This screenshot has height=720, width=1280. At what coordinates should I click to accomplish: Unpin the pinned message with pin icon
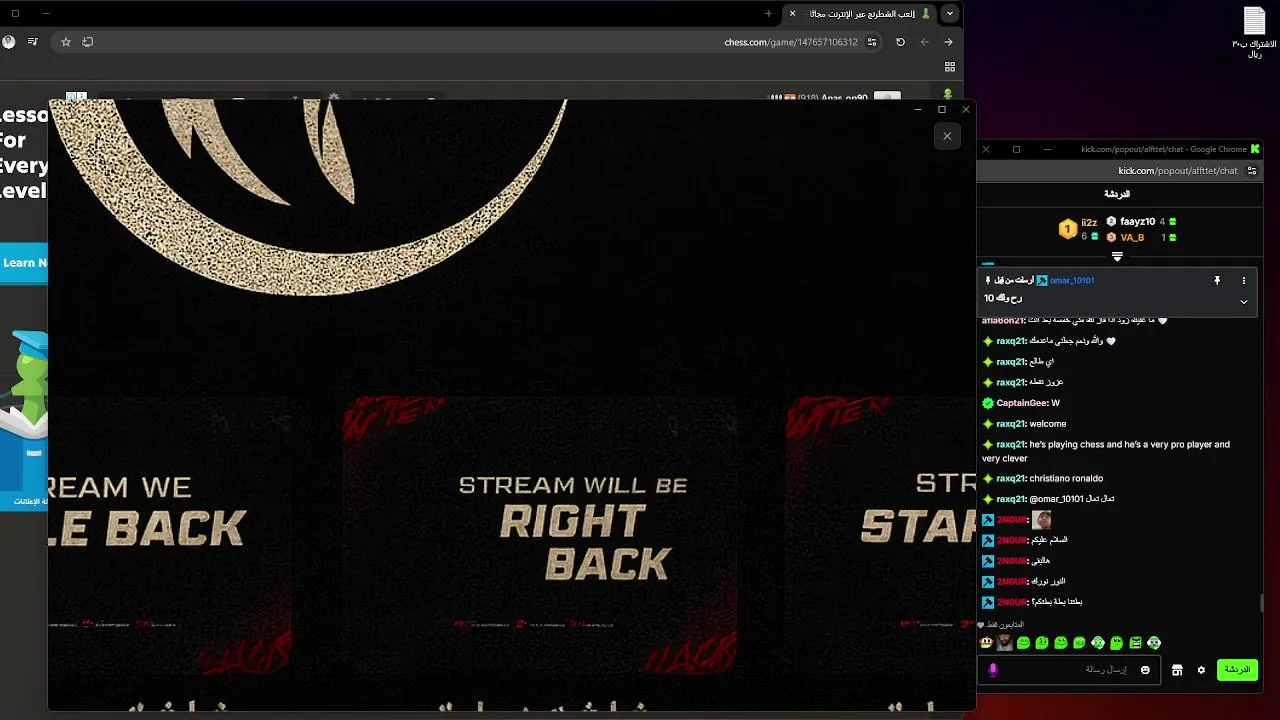(x=1217, y=281)
